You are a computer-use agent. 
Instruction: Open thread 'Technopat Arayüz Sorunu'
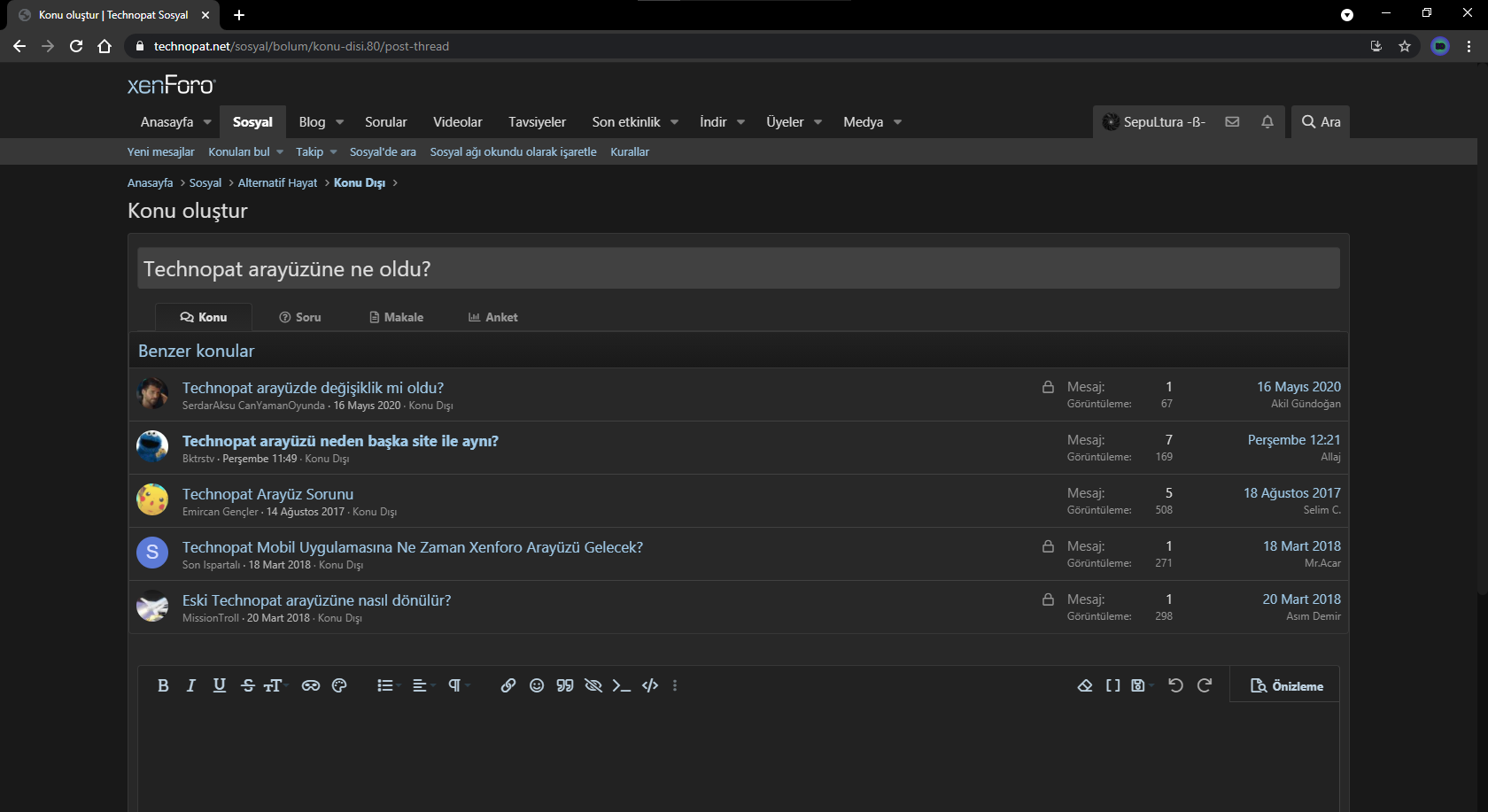click(267, 494)
